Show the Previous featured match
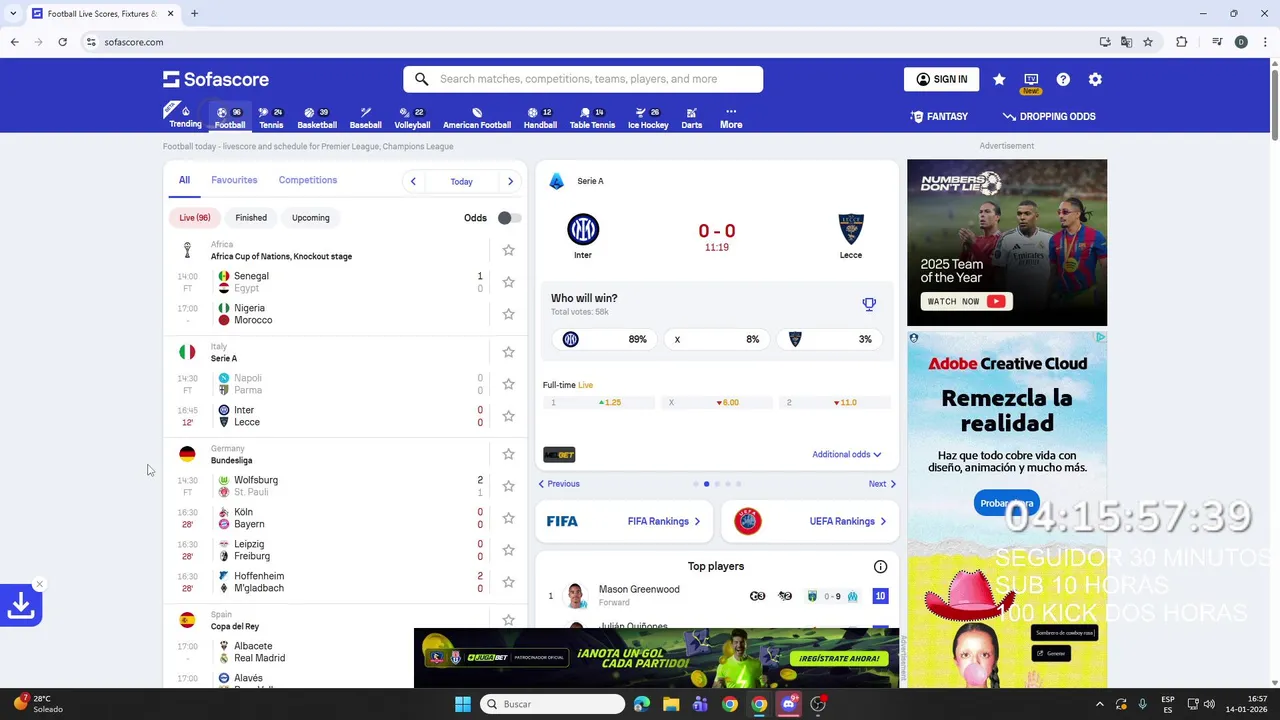This screenshot has width=1280, height=720. click(559, 484)
